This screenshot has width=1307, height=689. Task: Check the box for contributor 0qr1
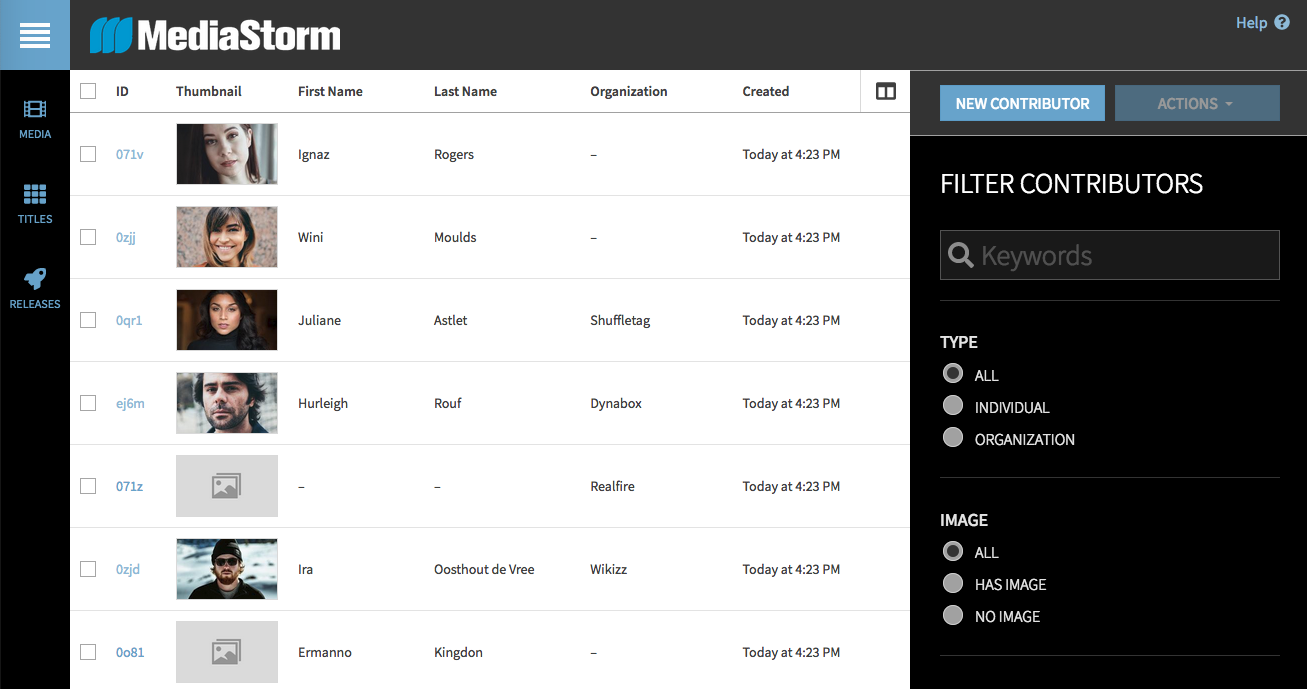[88, 320]
